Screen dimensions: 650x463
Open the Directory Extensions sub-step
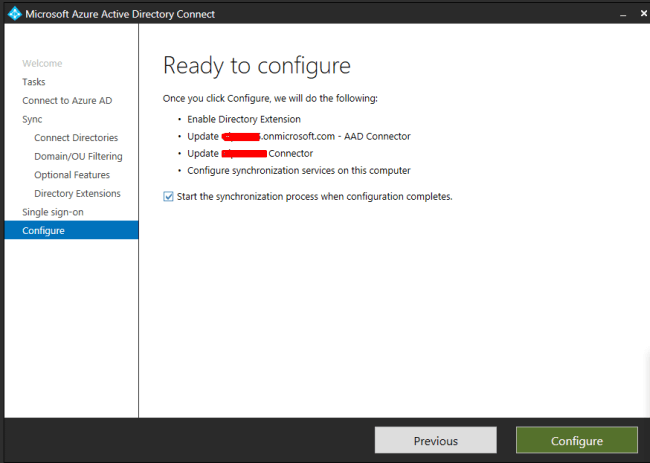(x=78, y=194)
